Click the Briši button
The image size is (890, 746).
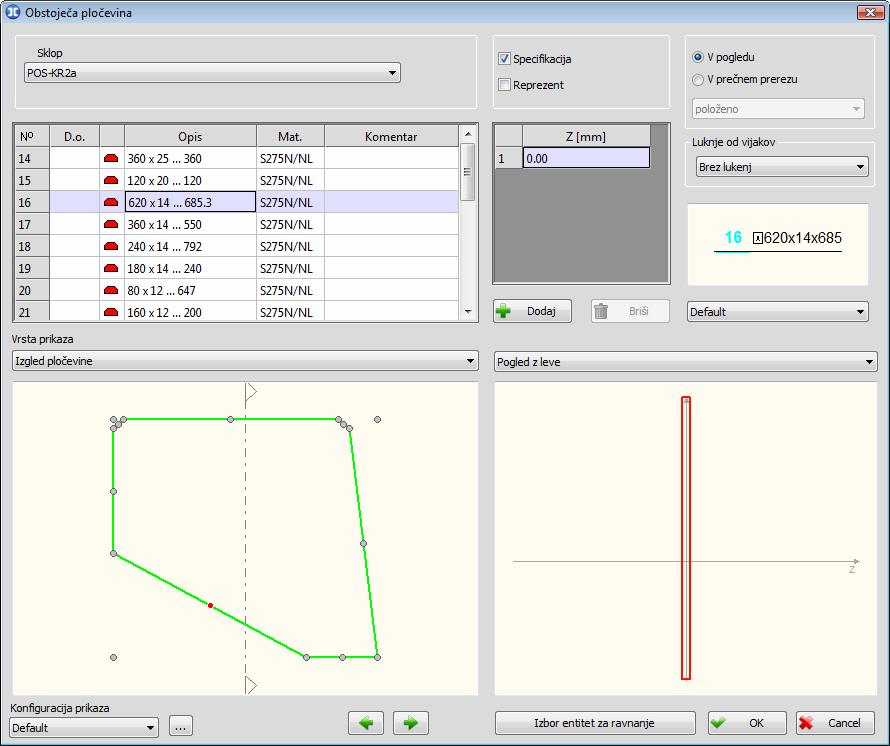click(630, 311)
